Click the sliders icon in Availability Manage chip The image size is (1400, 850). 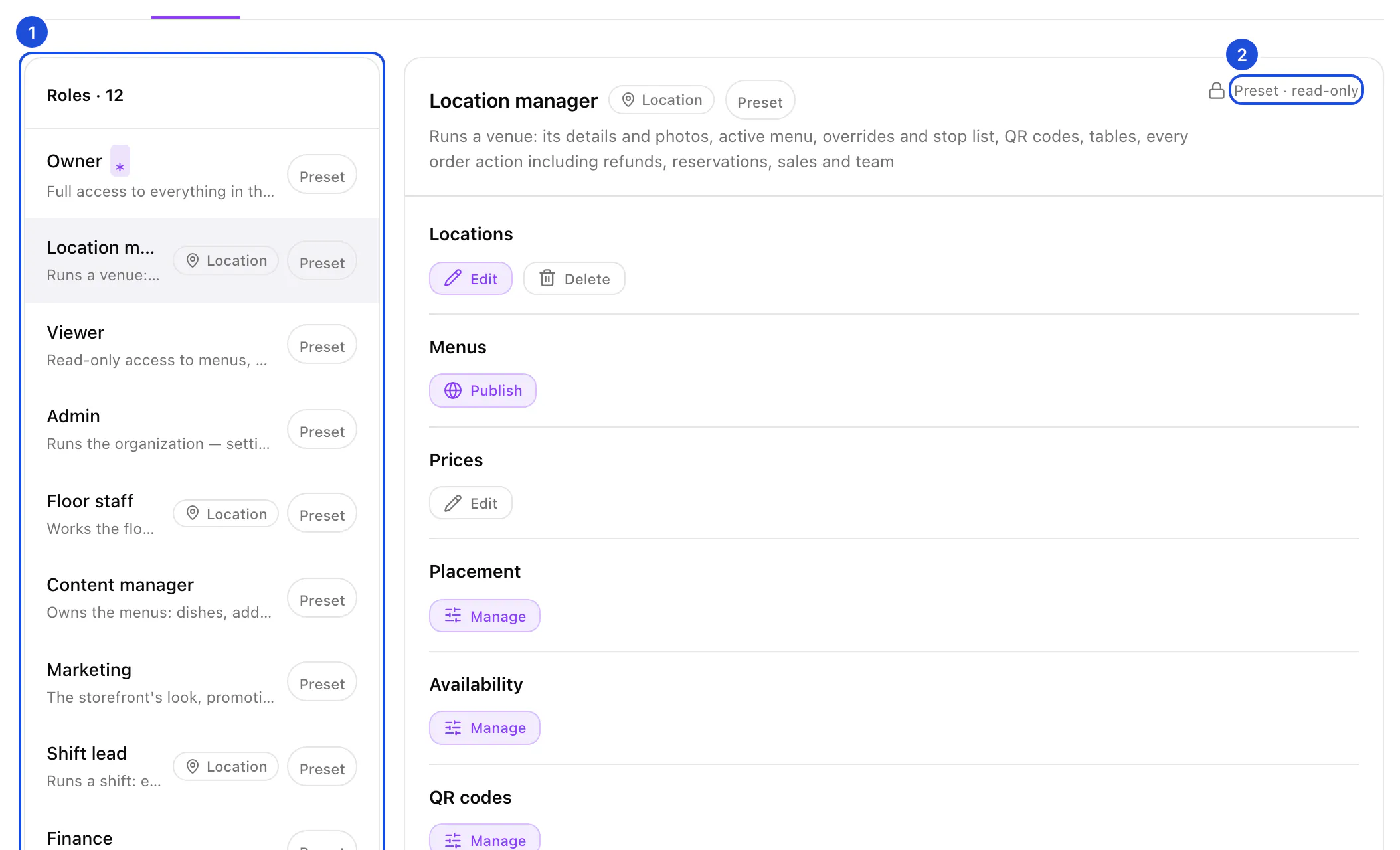coord(452,728)
